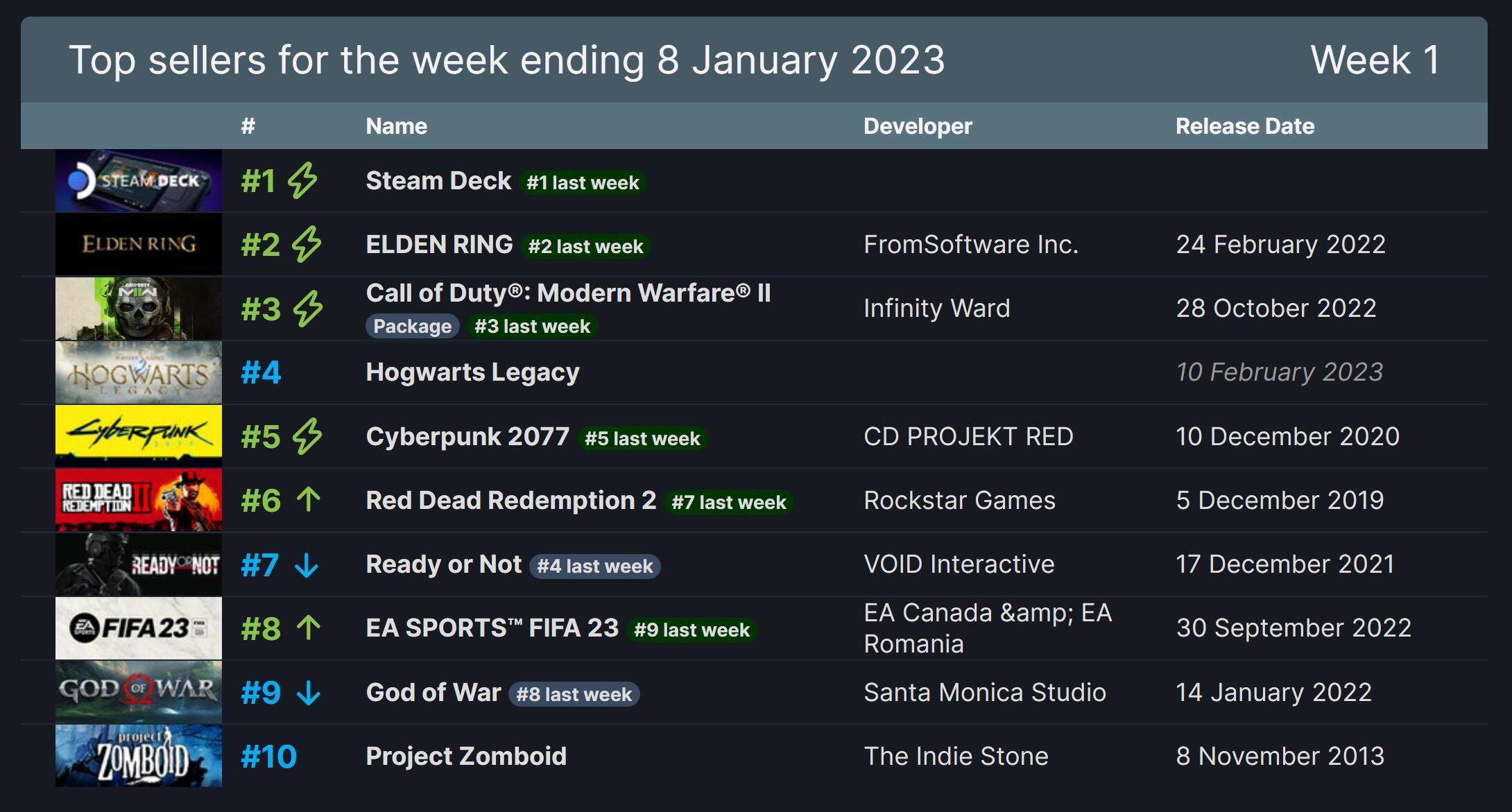The image size is (1512, 812).
Task: Click the Name column header
Action: tap(396, 126)
